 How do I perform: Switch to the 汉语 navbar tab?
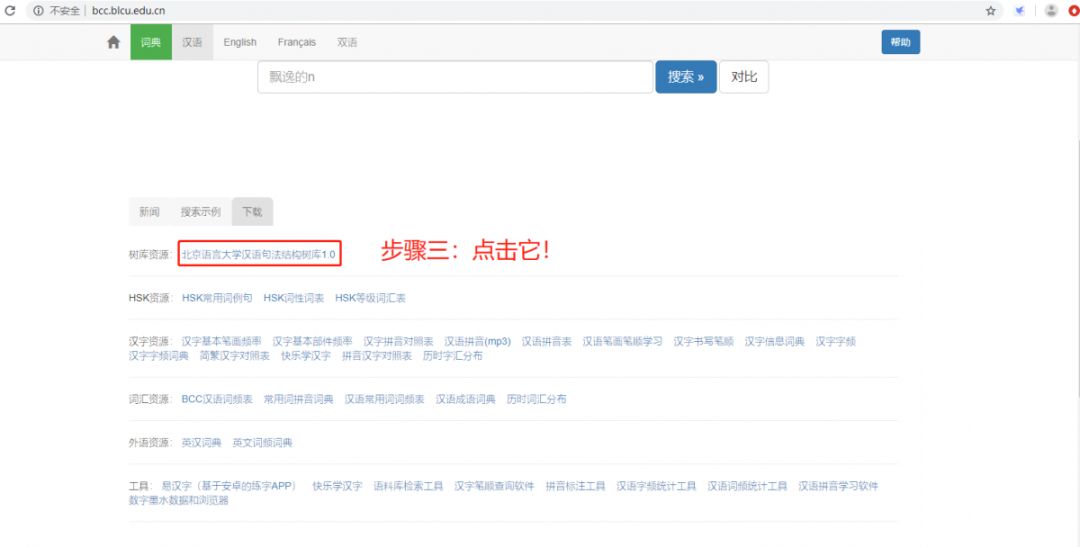(x=192, y=42)
